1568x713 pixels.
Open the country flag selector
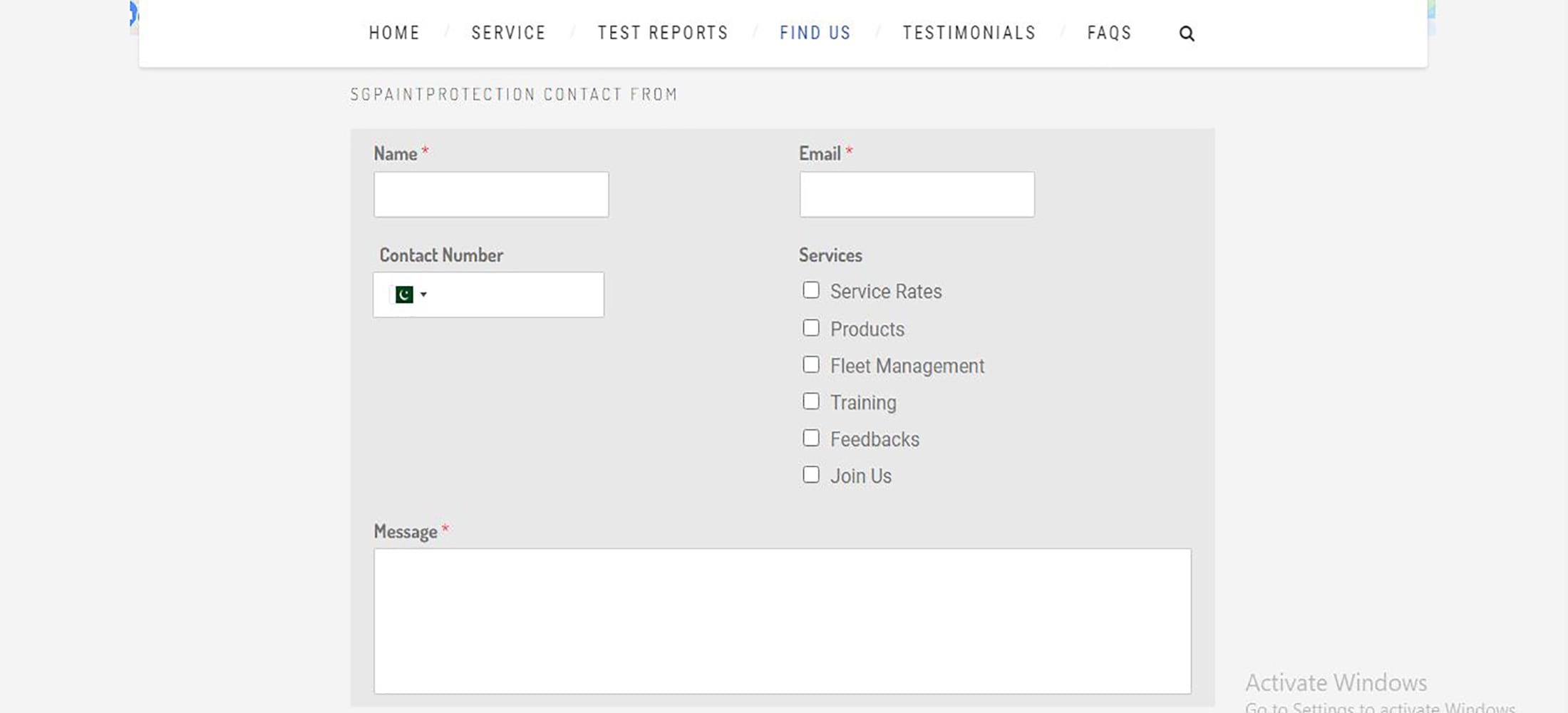pyautogui.click(x=411, y=294)
